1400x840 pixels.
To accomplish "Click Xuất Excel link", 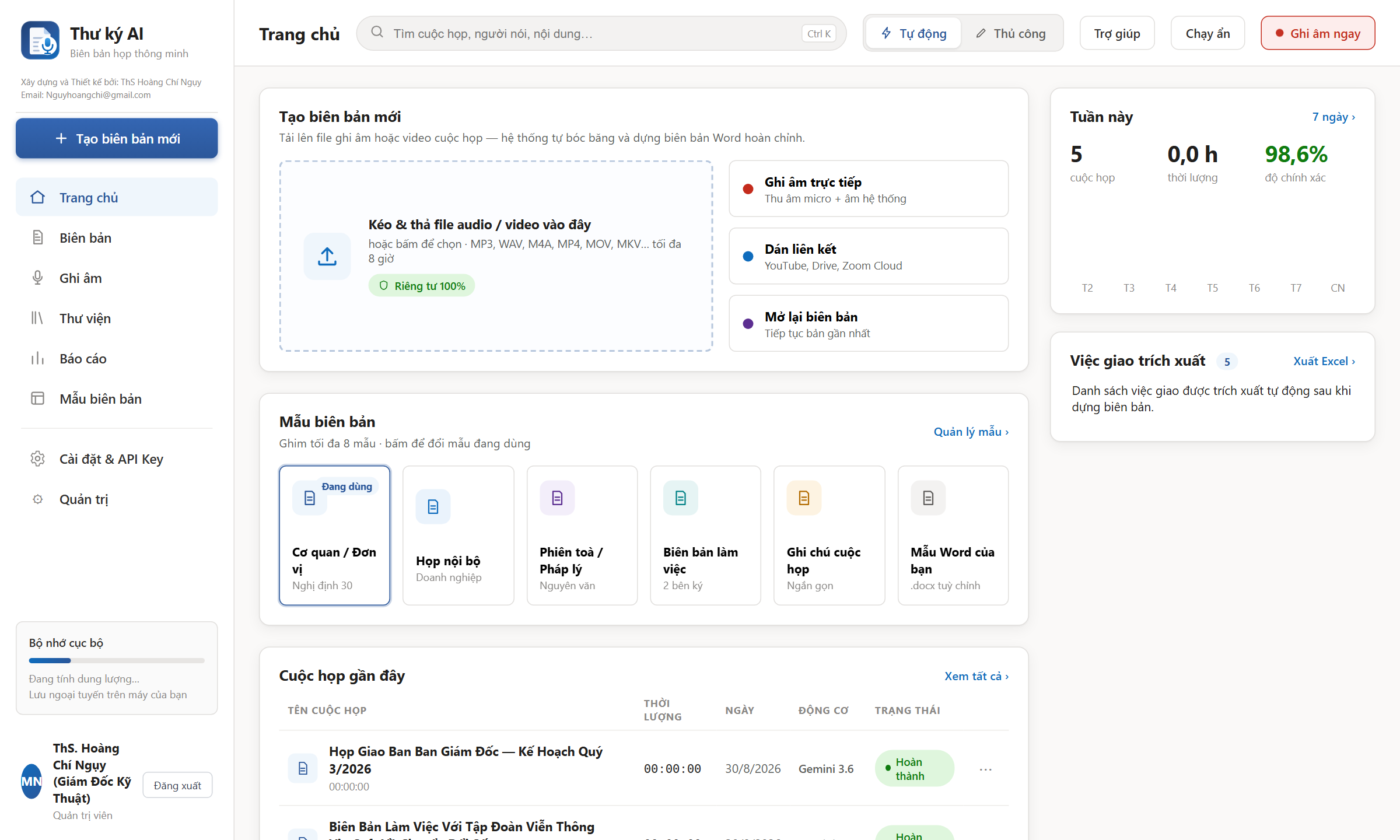I will pyautogui.click(x=1324, y=361).
